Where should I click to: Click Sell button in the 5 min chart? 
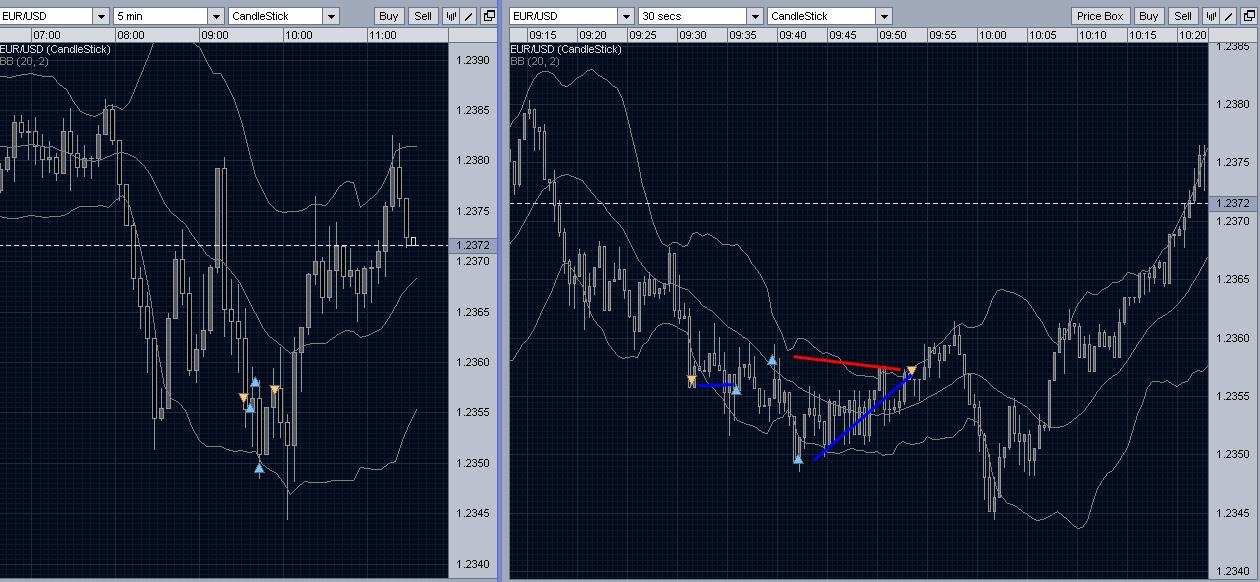(x=423, y=16)
